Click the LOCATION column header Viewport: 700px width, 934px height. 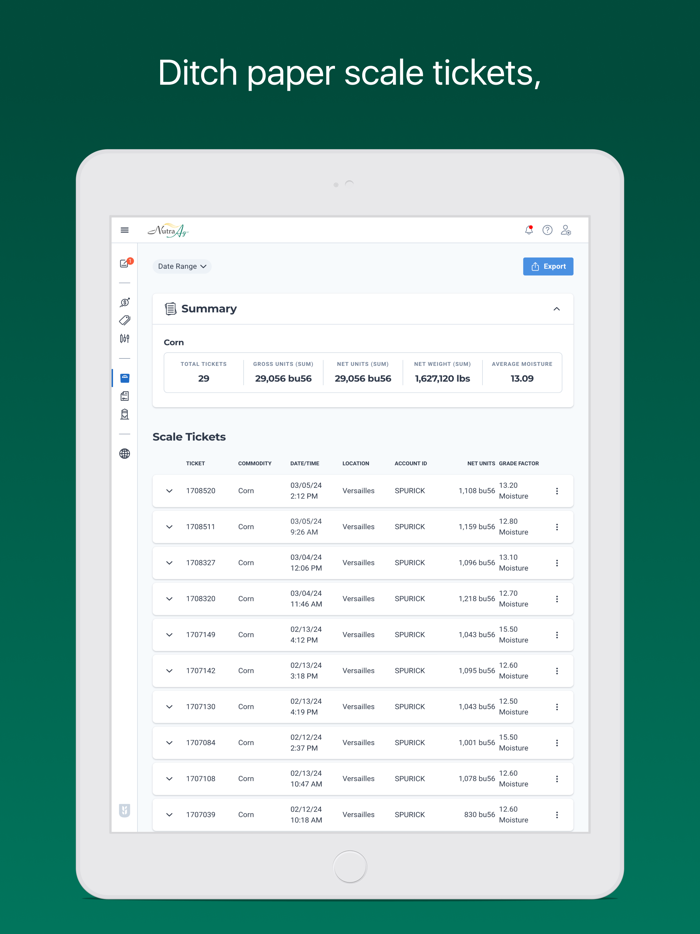click(356, 463)
